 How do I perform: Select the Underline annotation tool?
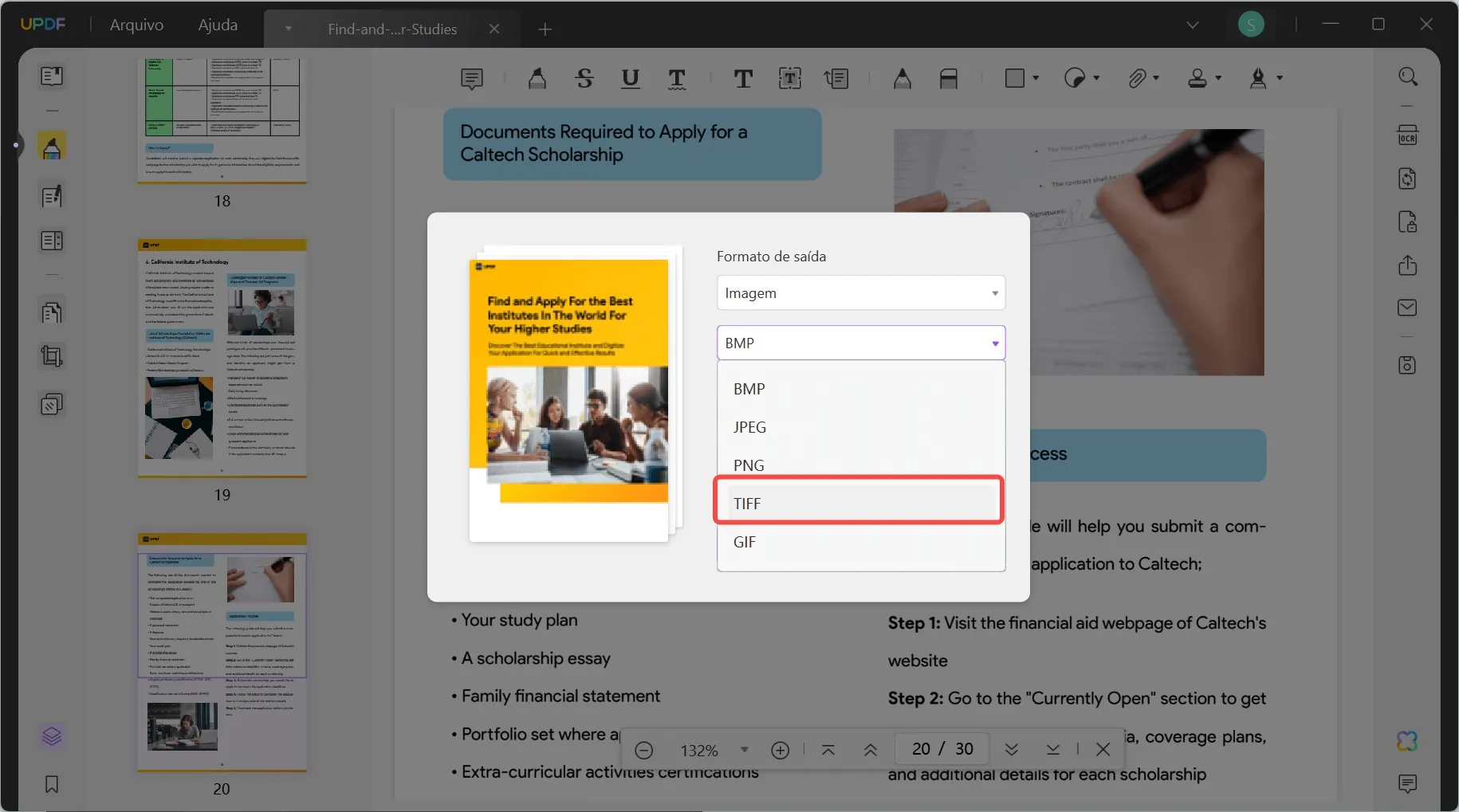[x=630, y=78]
